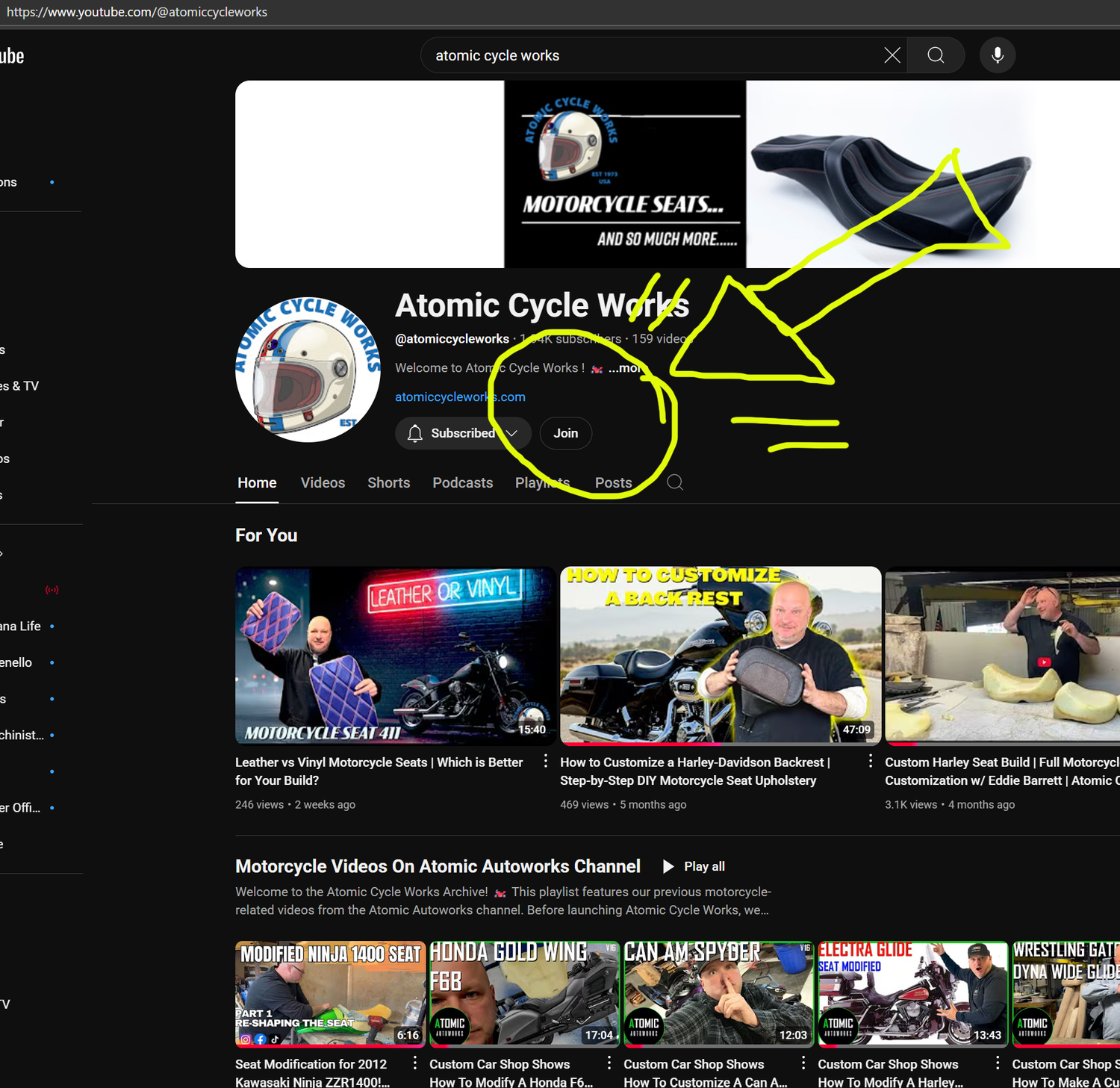1120x1088 pixels.
Task: Click the channel search magnifier icon beside Posts
Action: (675, 482)
